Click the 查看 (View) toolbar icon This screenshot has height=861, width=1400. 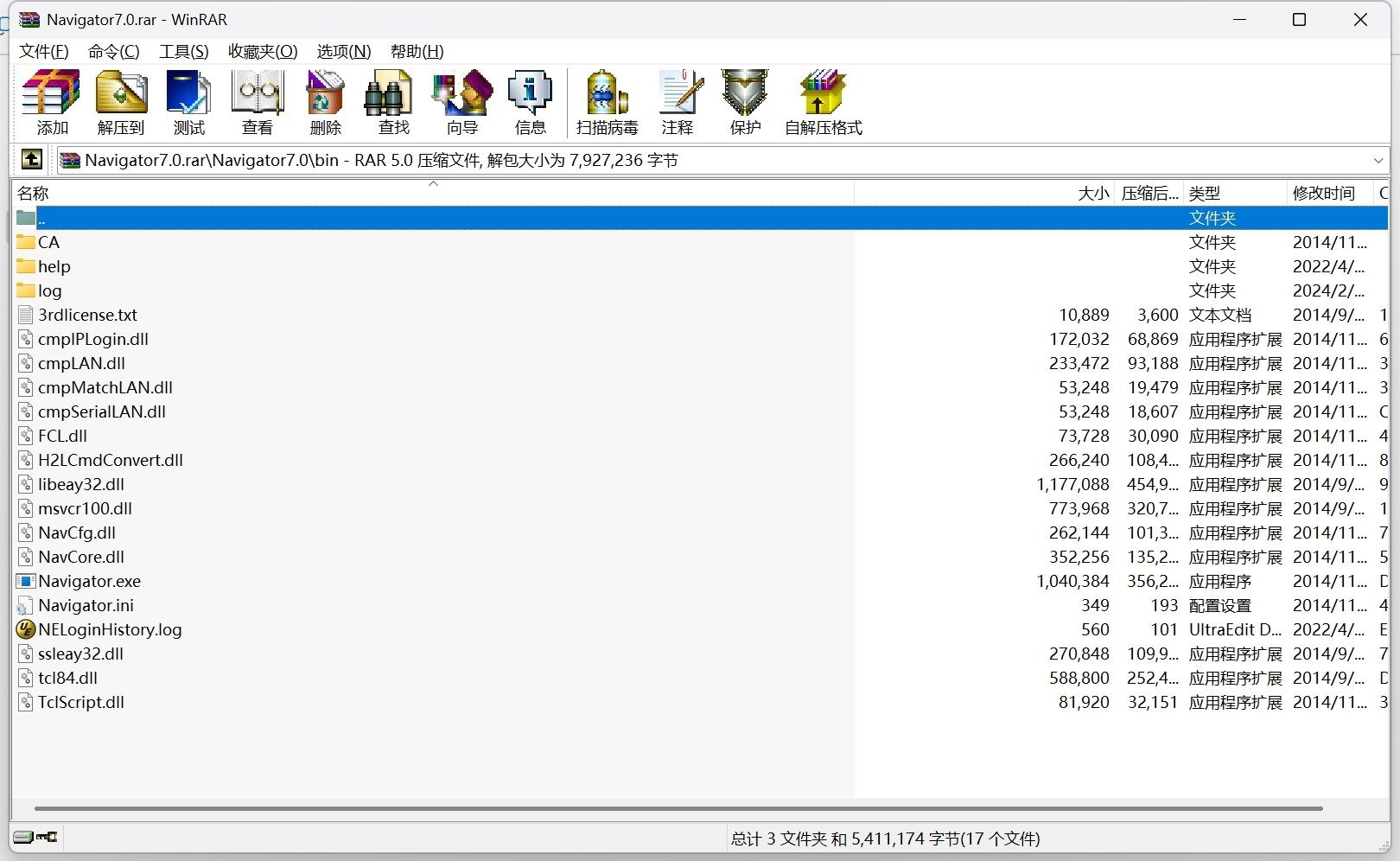(257, 93)
